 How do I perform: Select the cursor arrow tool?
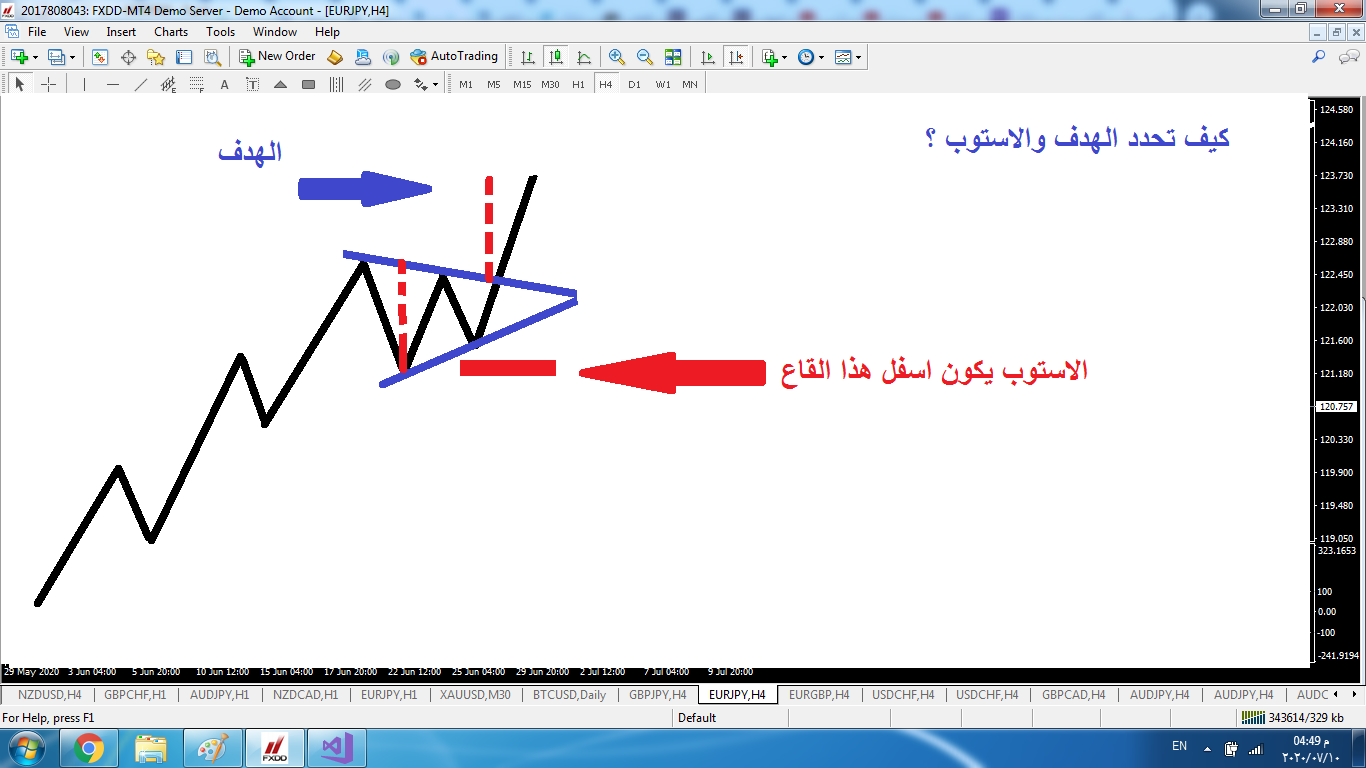20,85
